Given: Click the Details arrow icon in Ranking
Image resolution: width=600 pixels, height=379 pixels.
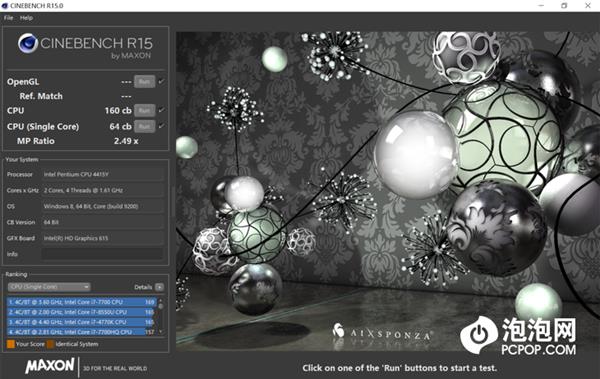Looking at the screenshot, I should click(159, 287).
